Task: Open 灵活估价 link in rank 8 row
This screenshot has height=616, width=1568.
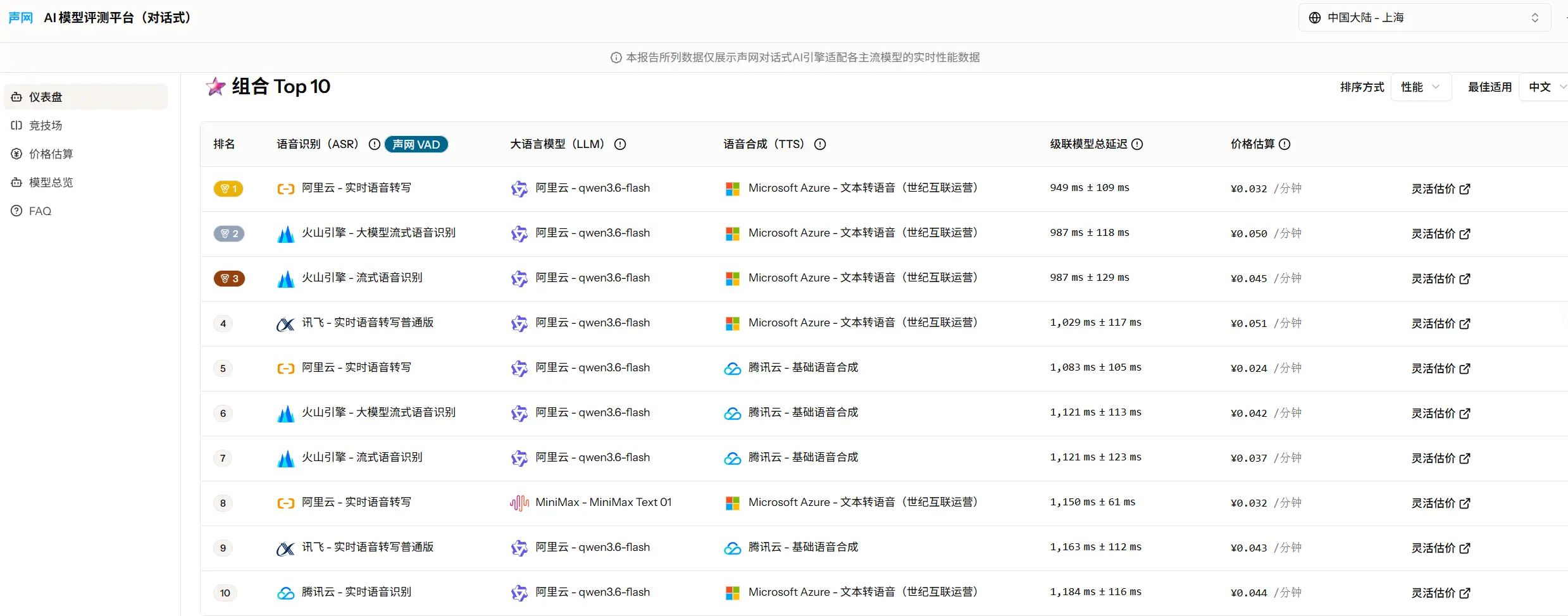Action: pyautogui.click(x=1441, y=503)
